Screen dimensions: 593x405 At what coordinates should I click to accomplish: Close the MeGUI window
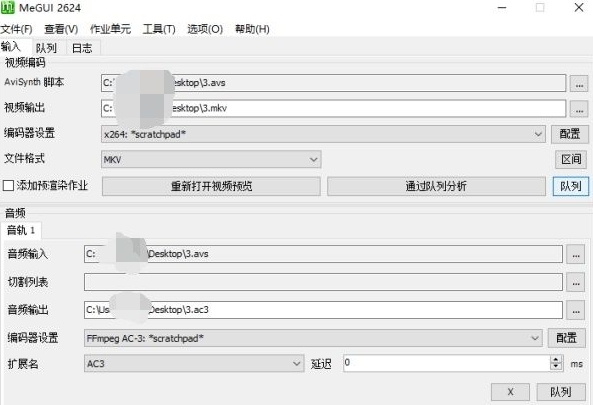(579, 8)
